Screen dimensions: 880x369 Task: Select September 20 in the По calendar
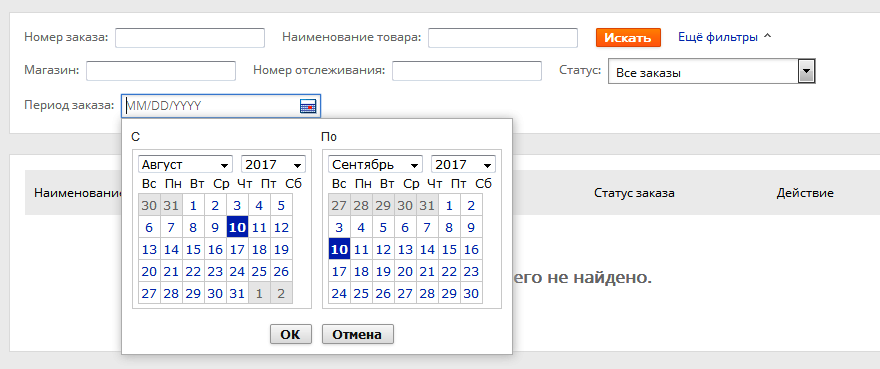pos(405,271)
